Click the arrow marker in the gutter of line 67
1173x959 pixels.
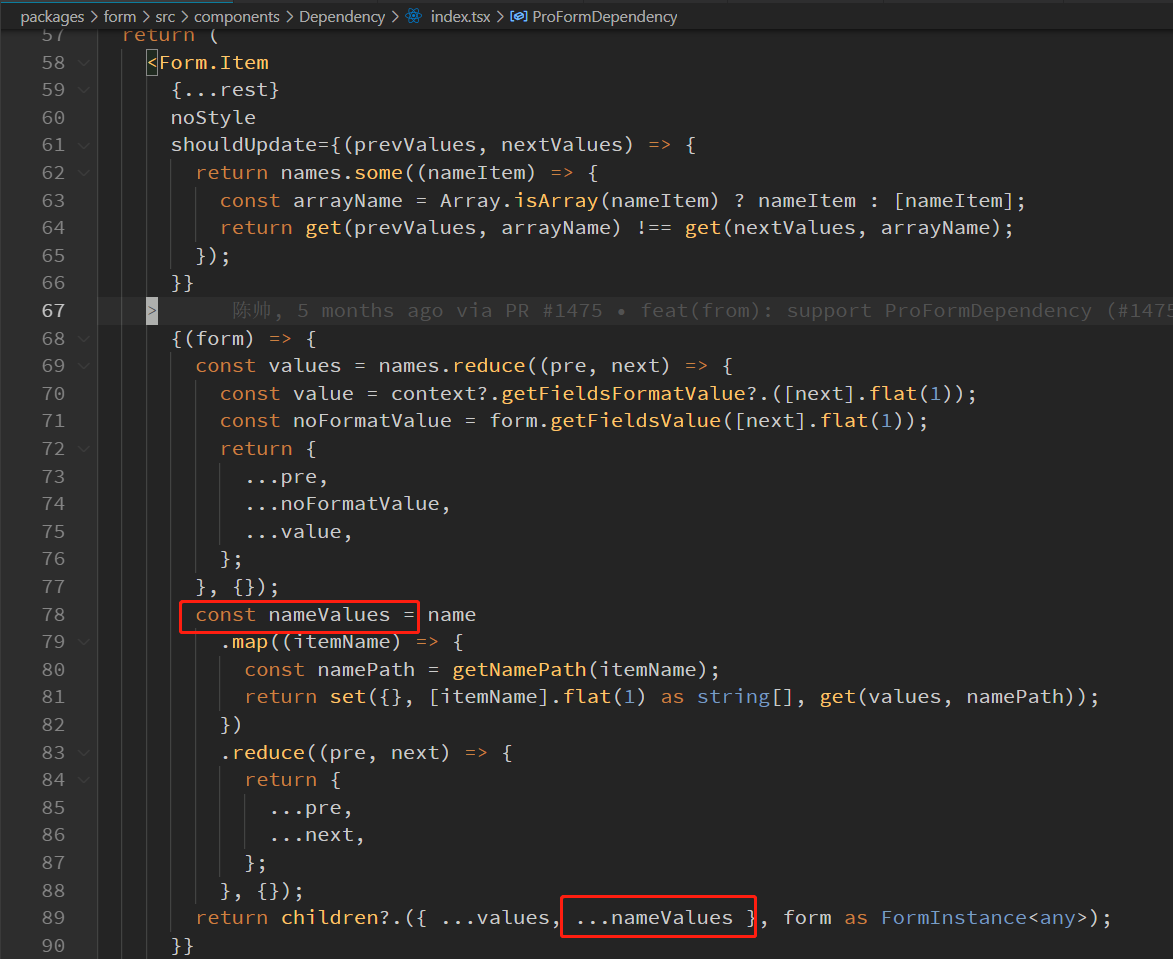coord(152,310)
